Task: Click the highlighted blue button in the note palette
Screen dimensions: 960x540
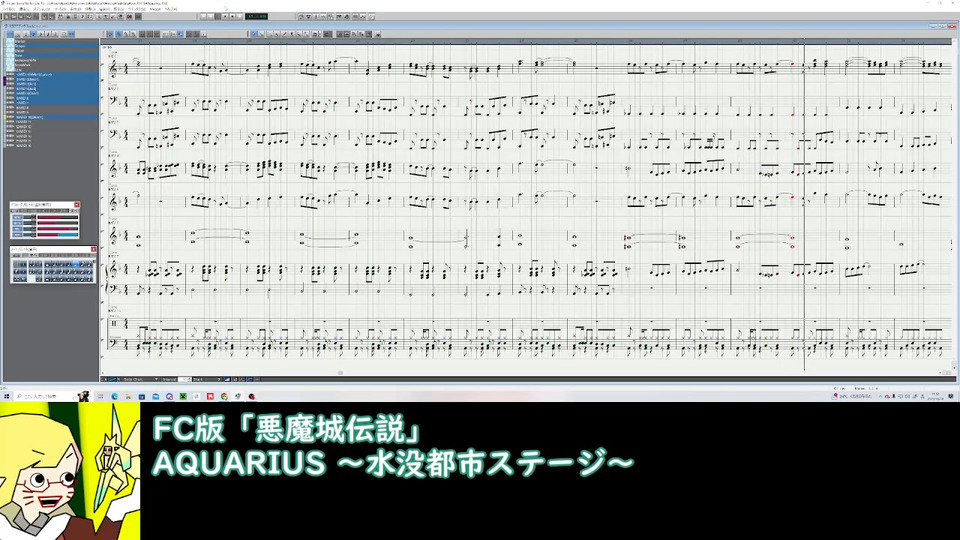Action: 76,264
